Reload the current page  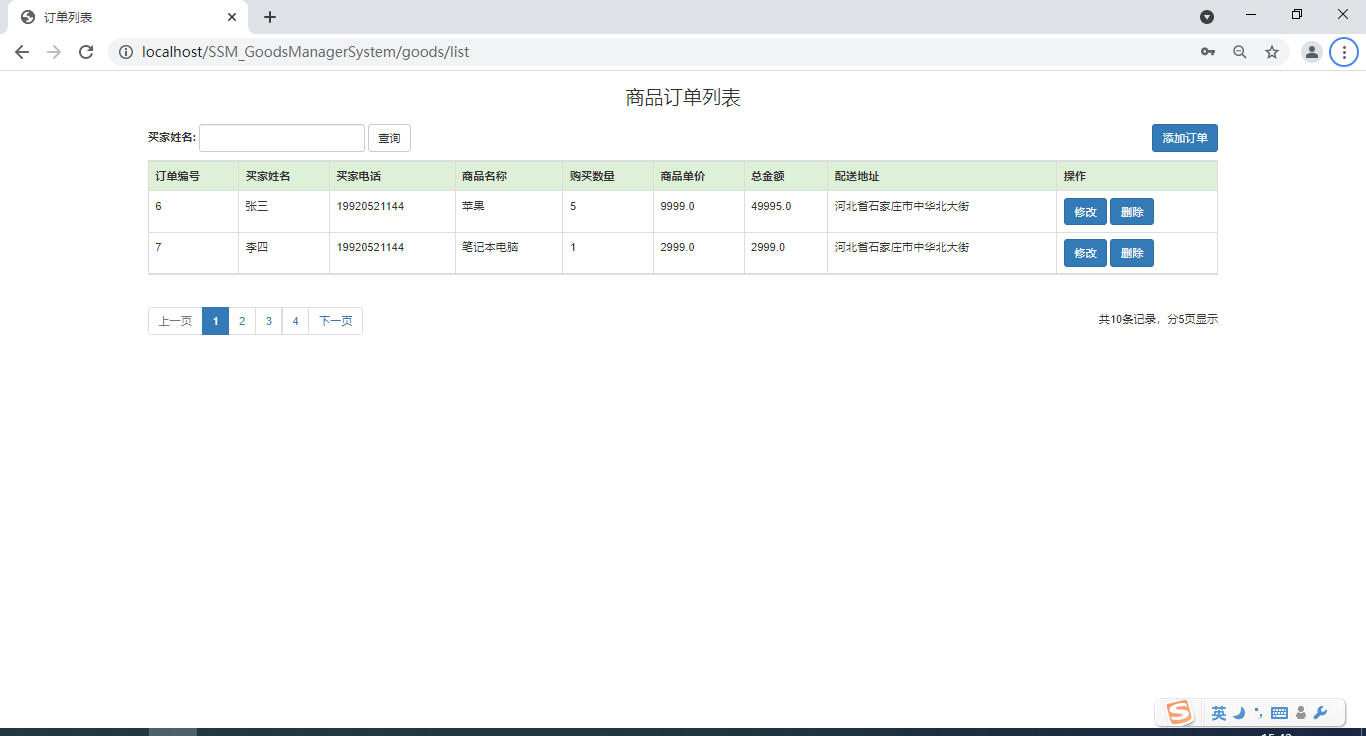(x=86, y=52)
